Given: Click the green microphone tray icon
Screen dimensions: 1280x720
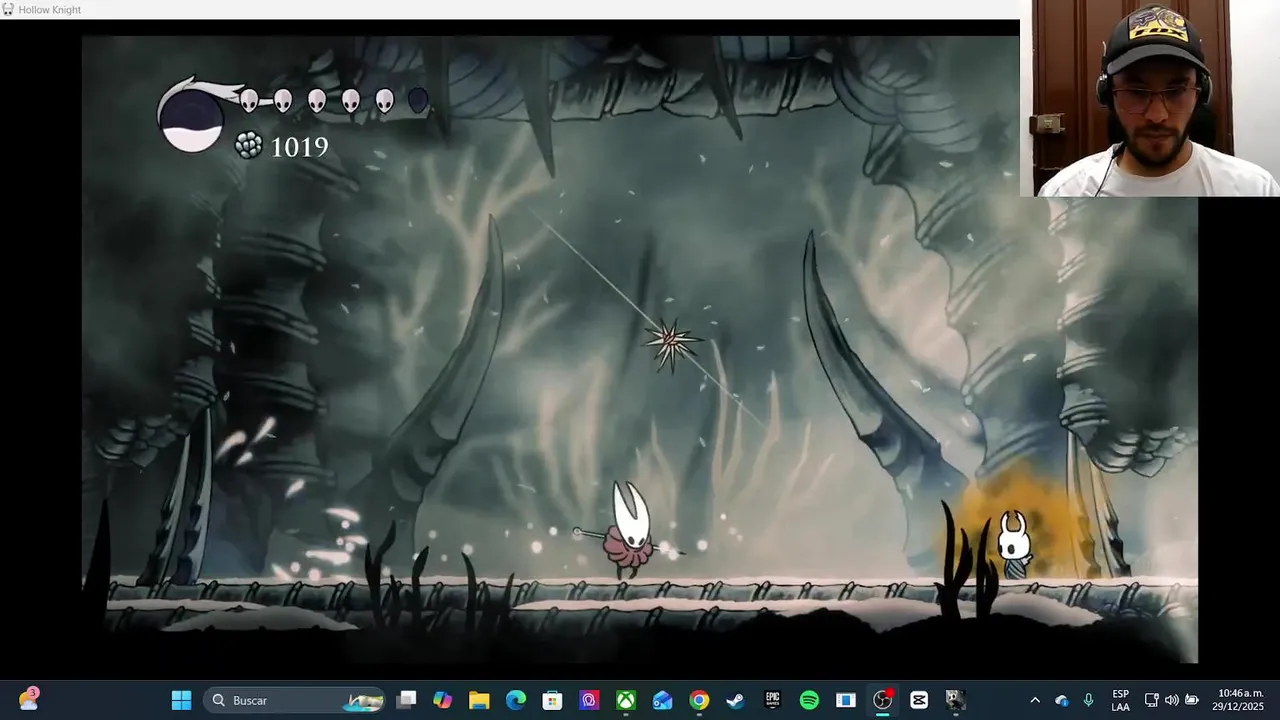Looking at the screenshot, I should pyautogui.click(x=1088, y=700).
